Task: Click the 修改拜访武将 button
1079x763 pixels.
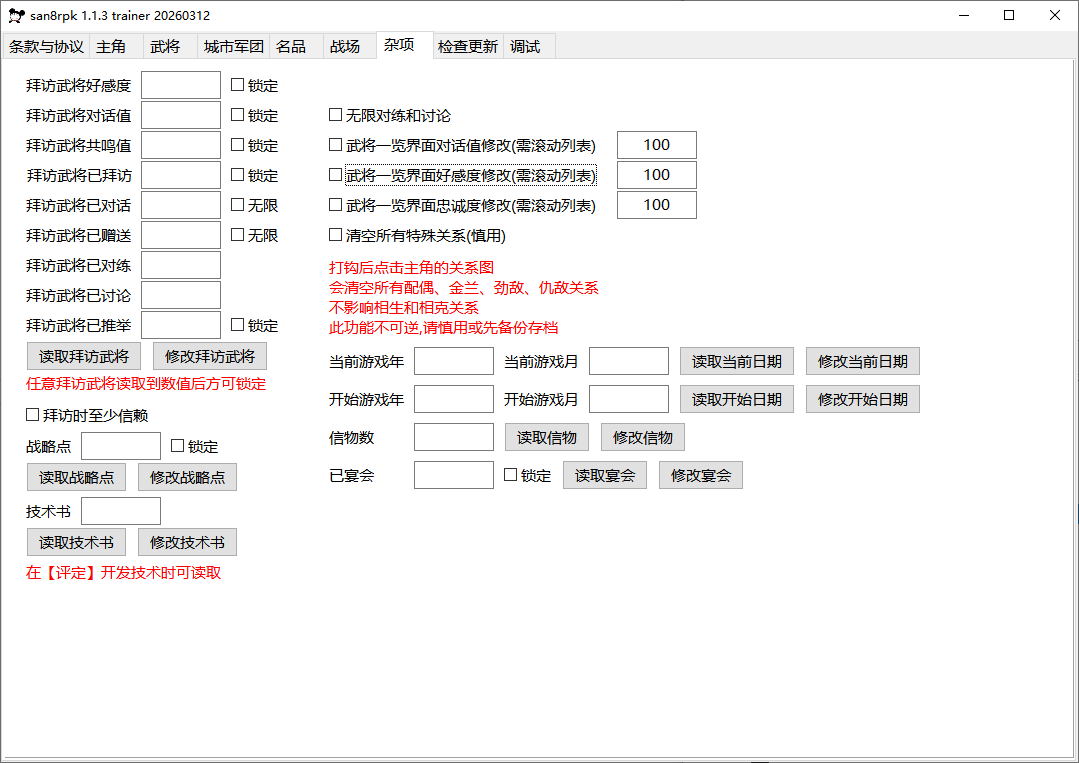Action: (210, 356)
